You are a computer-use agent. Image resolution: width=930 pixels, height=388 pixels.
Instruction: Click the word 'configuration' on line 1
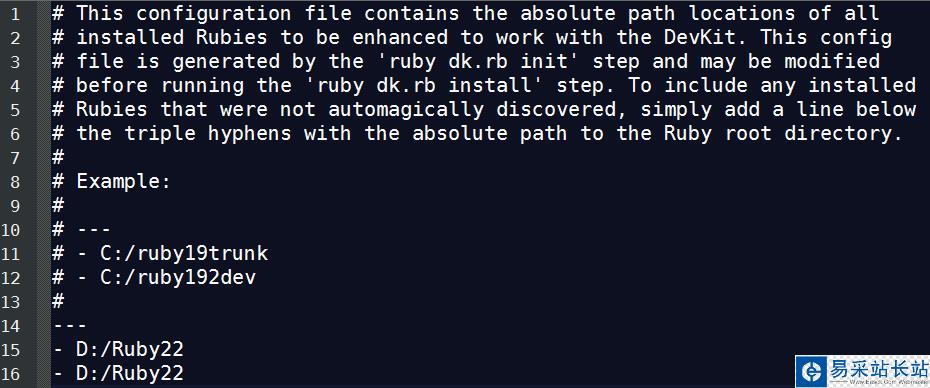214,14
